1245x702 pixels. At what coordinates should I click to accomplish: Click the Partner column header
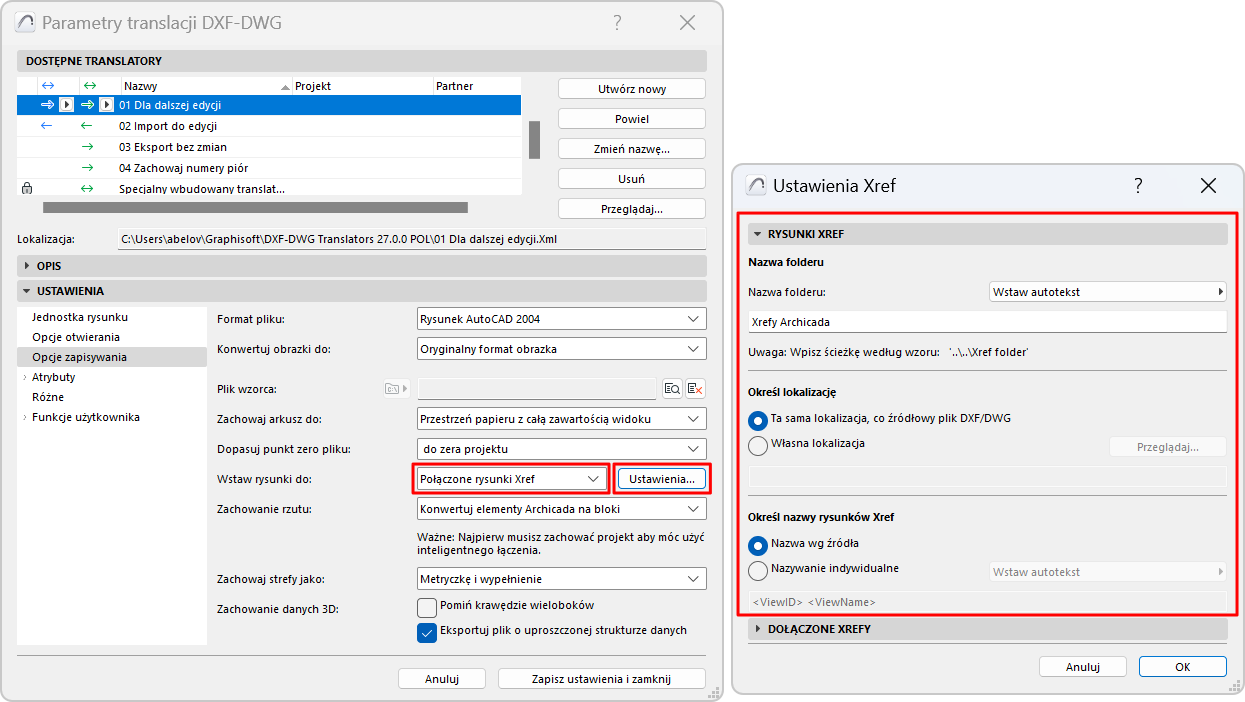(476, 86)
